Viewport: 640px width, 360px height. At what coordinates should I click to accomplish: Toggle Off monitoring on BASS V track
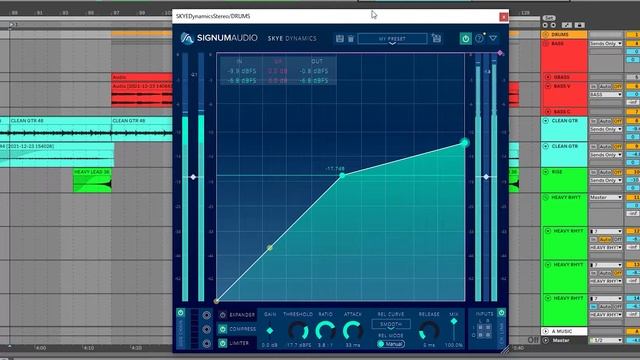point(618,87)
